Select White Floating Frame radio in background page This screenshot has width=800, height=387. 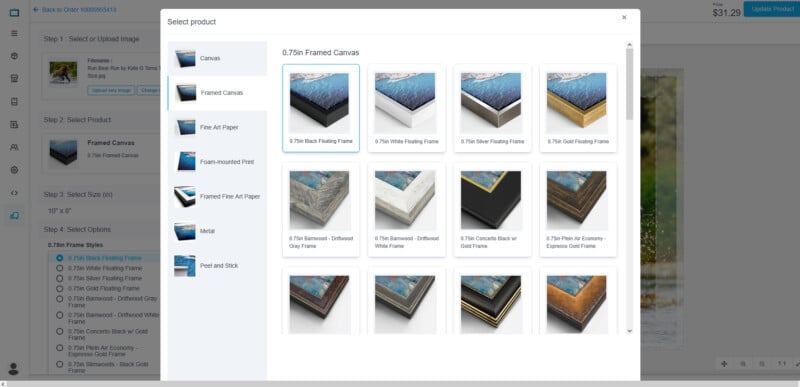click(60, 268)
